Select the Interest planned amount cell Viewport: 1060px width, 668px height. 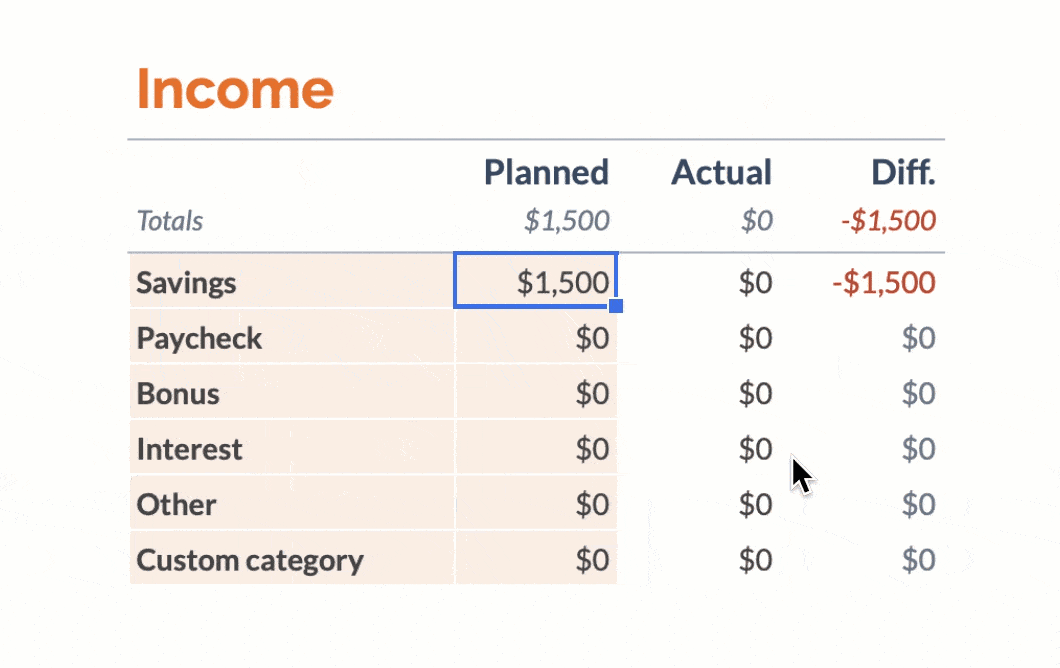tap(536, 448)
